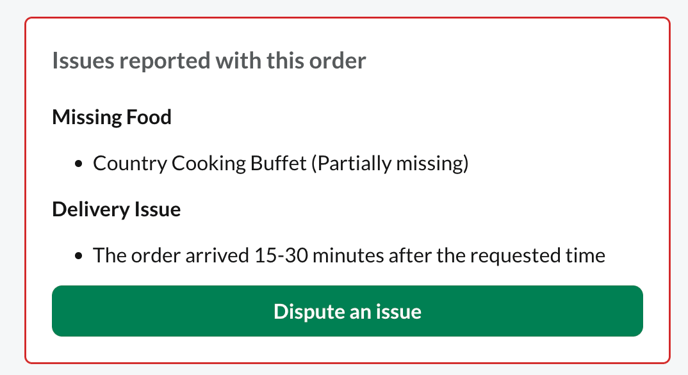
Task: Select the Missing Food subheading
Action: pos(111,117)
